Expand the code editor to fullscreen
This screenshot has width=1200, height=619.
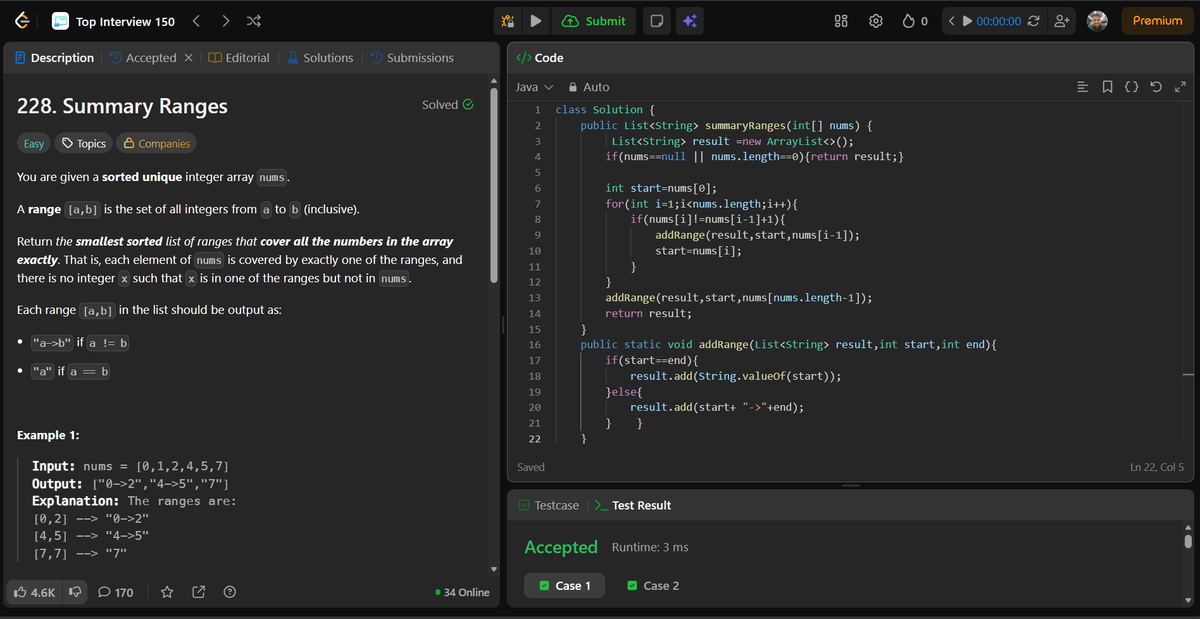pyautogui.click(x=1180, y=87)
